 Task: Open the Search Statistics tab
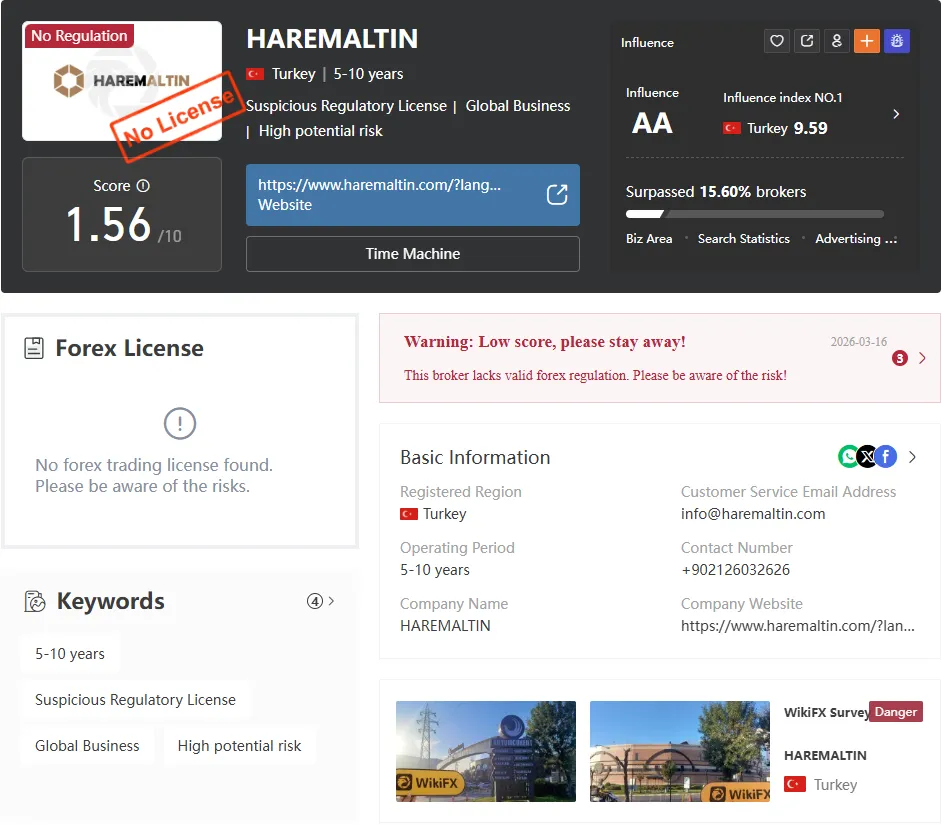click(743, 239)
